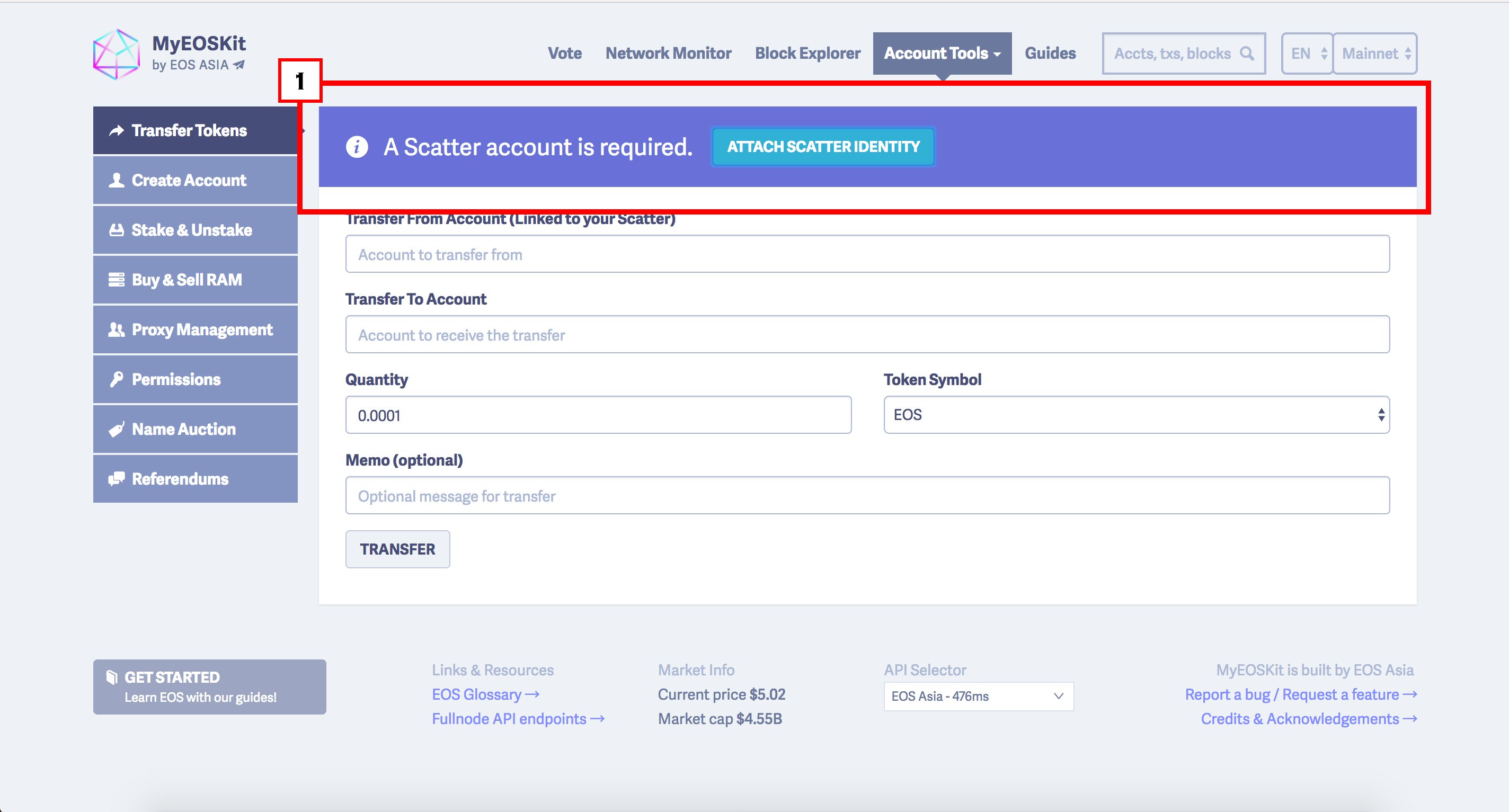The image size is (1509, 812).
Task: Open the EN language selector
Action: (1307, 53)
